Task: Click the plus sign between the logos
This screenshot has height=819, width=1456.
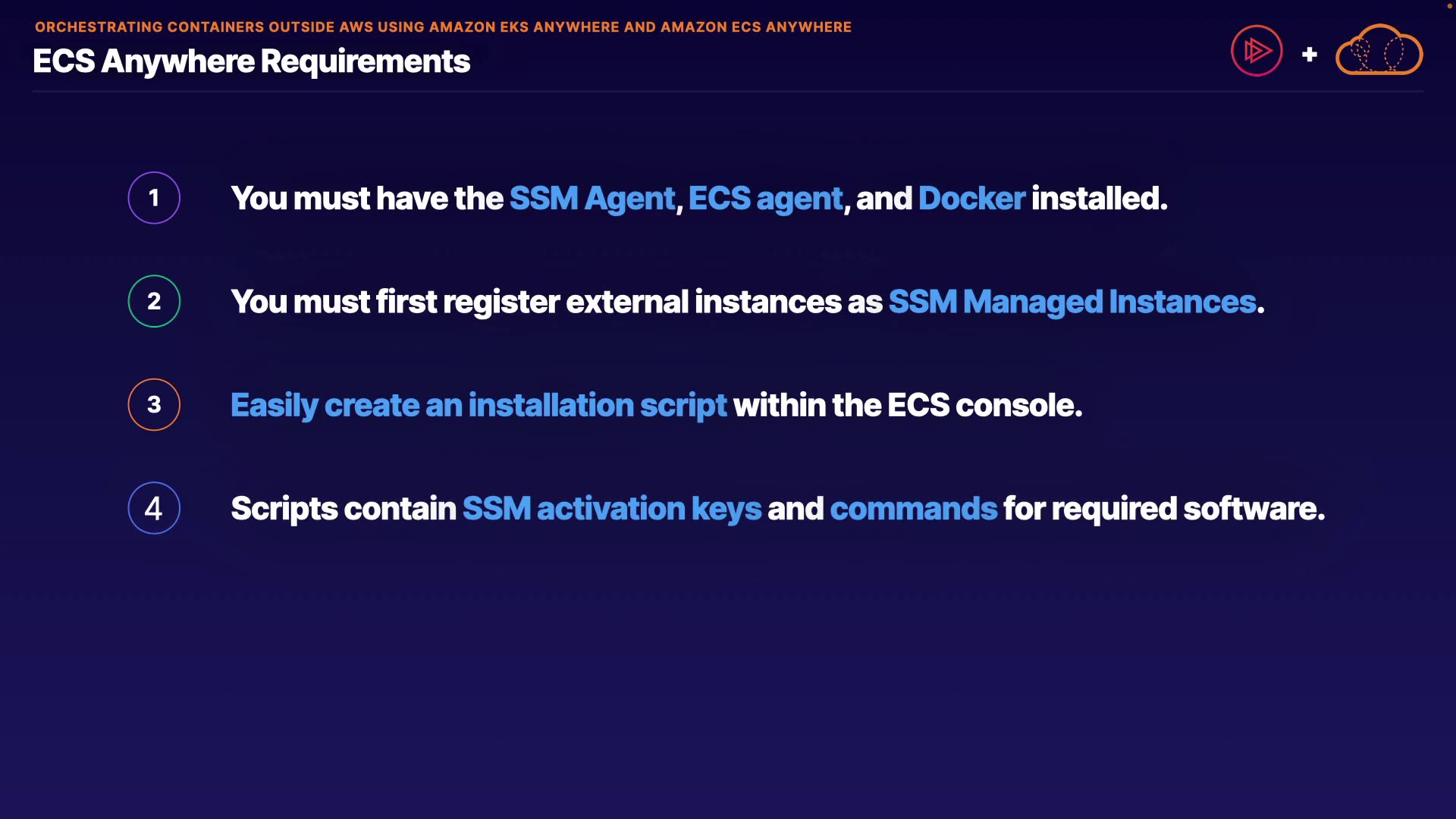Action: pyautogui.click(x=1309, y=55)
